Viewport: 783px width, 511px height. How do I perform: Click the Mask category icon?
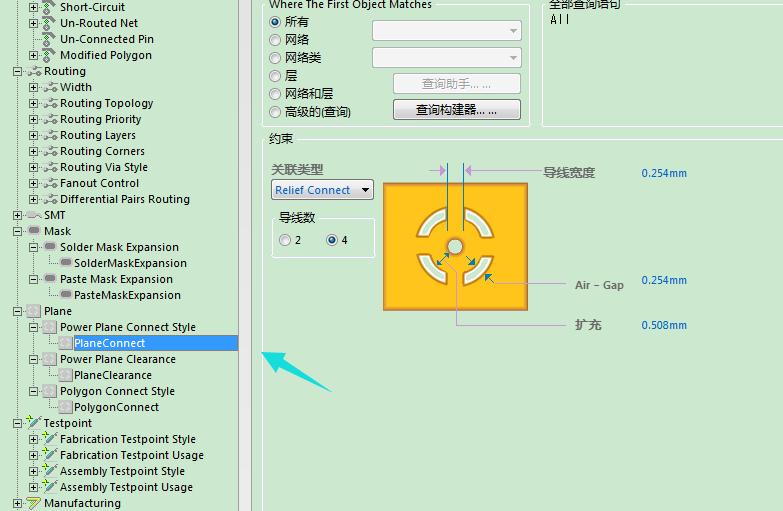tap(33, 231)
